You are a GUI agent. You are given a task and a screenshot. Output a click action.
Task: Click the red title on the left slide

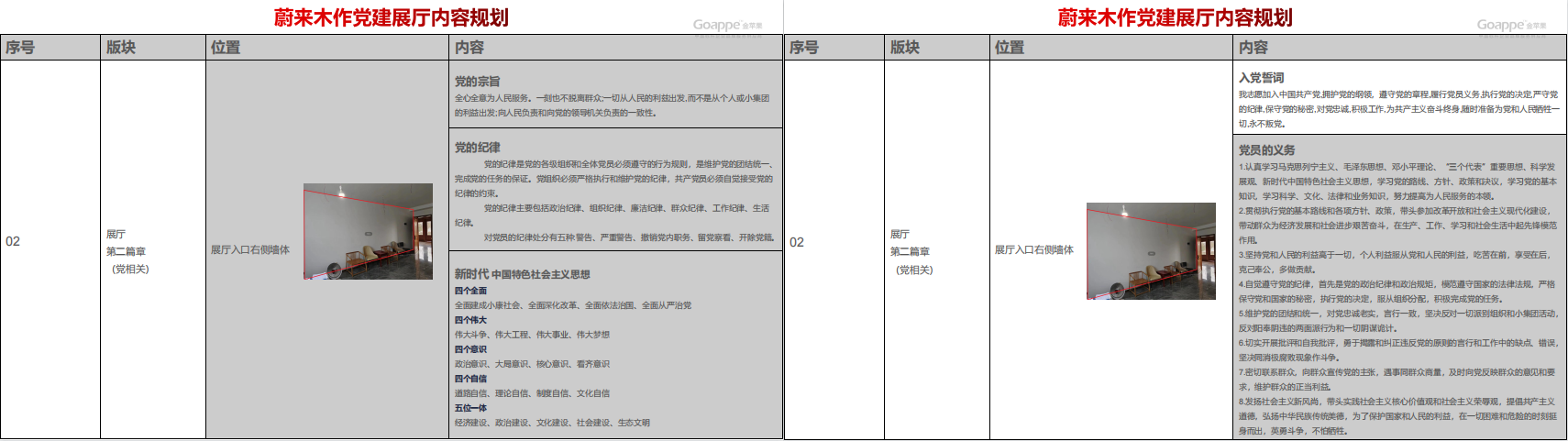pyautogui.click(x=391, y=17)
